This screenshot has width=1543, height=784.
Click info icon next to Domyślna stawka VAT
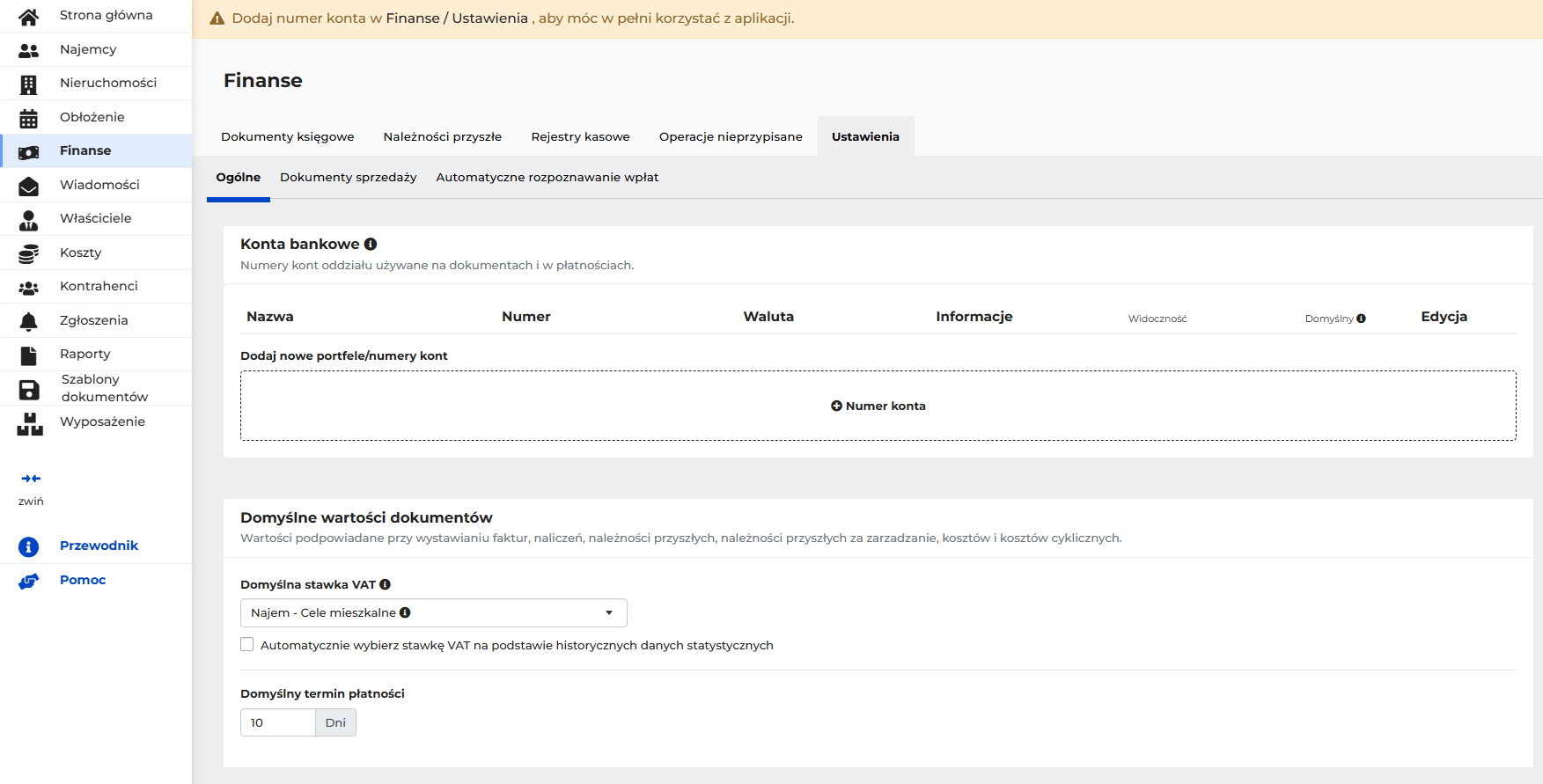coord(385,584)
